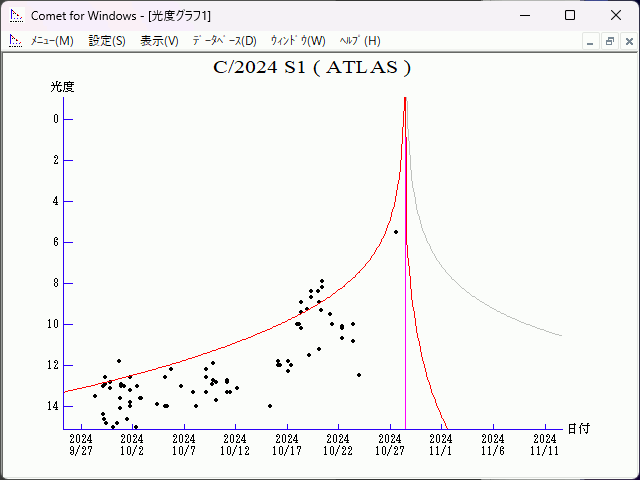Screen dimensions: 640x480
Task: Expand the ウィンドウ(W) window menu
Action: (x=297, y=41)
